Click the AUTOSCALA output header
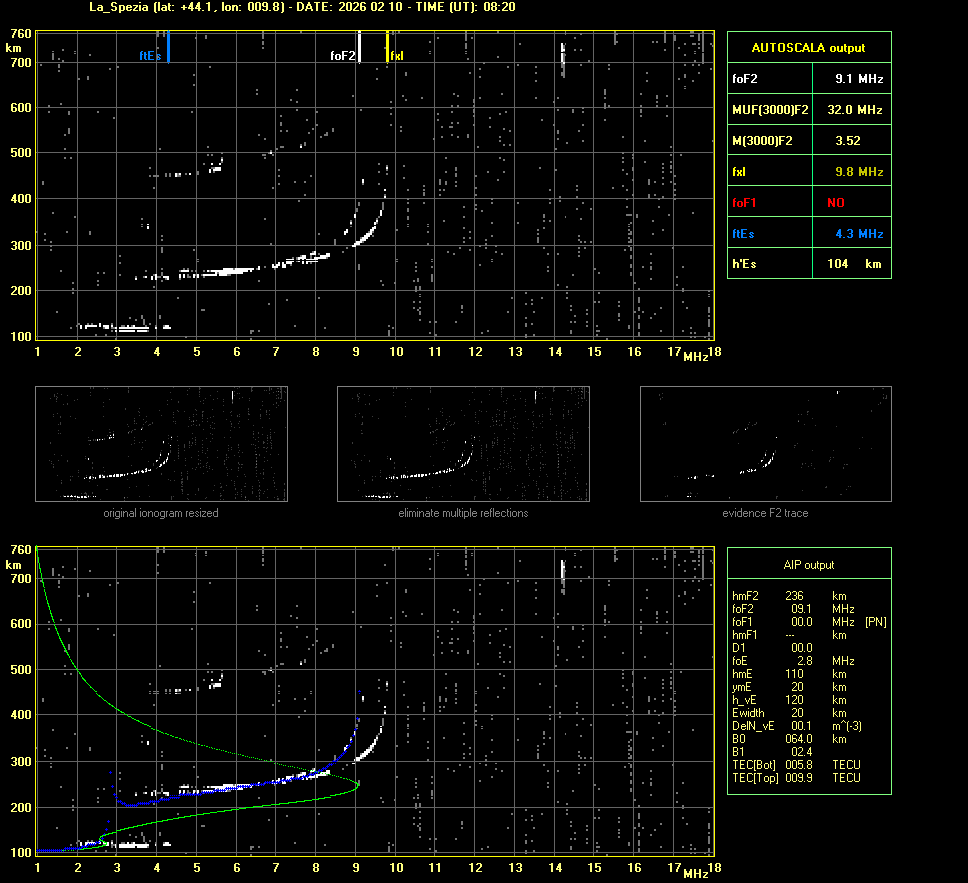968x883 pixels. [808, 47]
